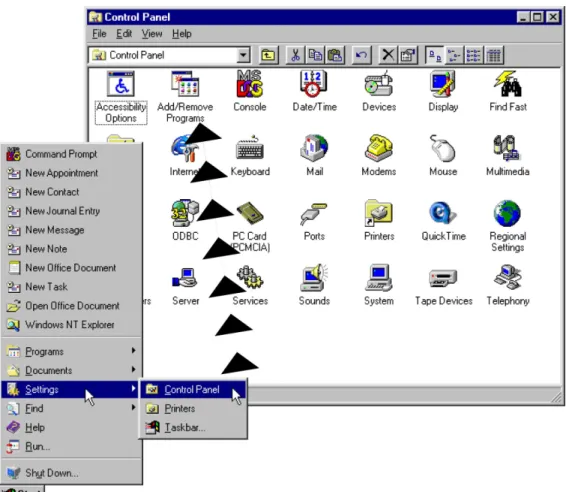Open the Services applet
566x492 pixels.
point(250,285)
